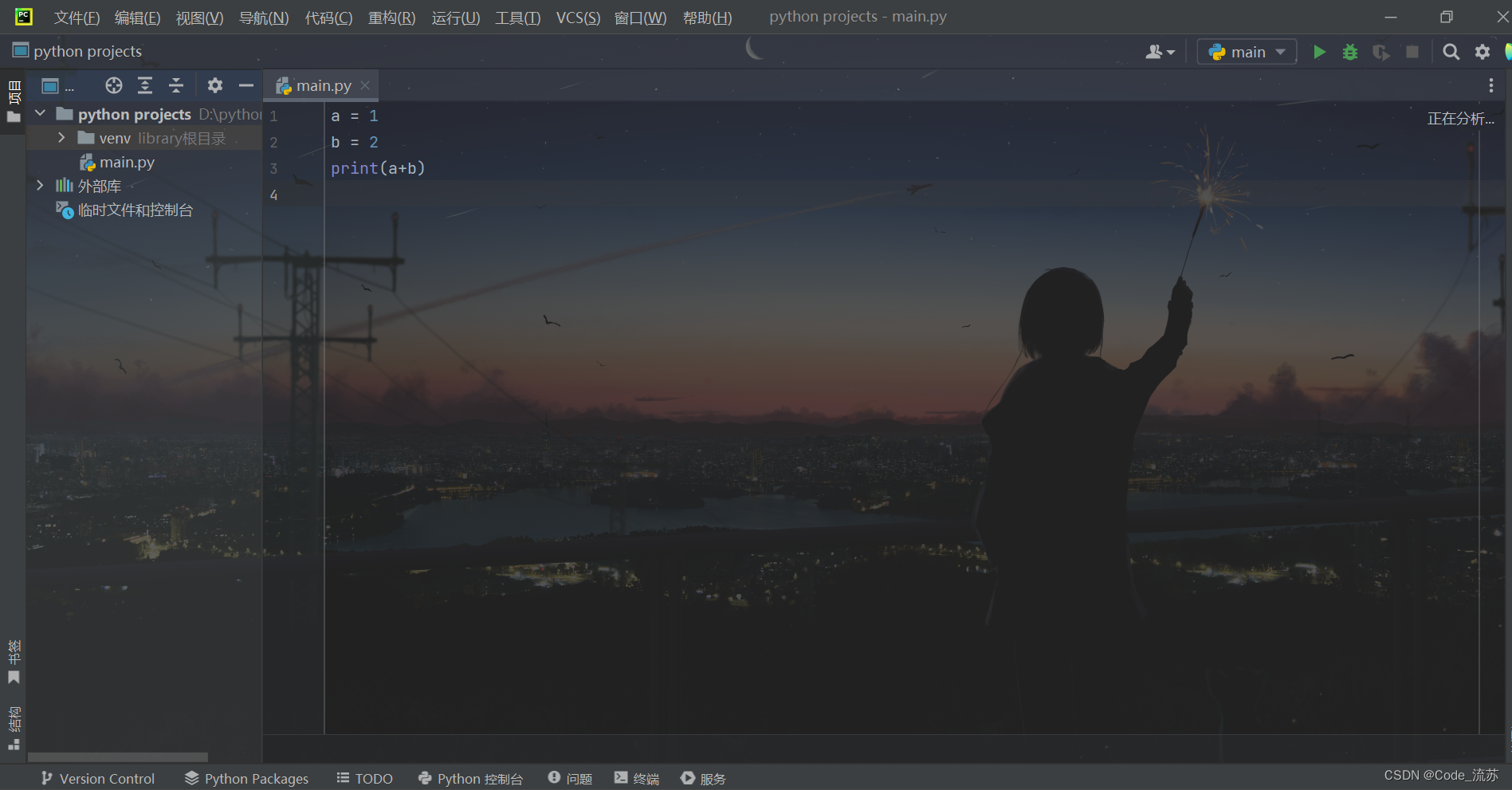Open the 导航(N) menu

pos(264,18)
